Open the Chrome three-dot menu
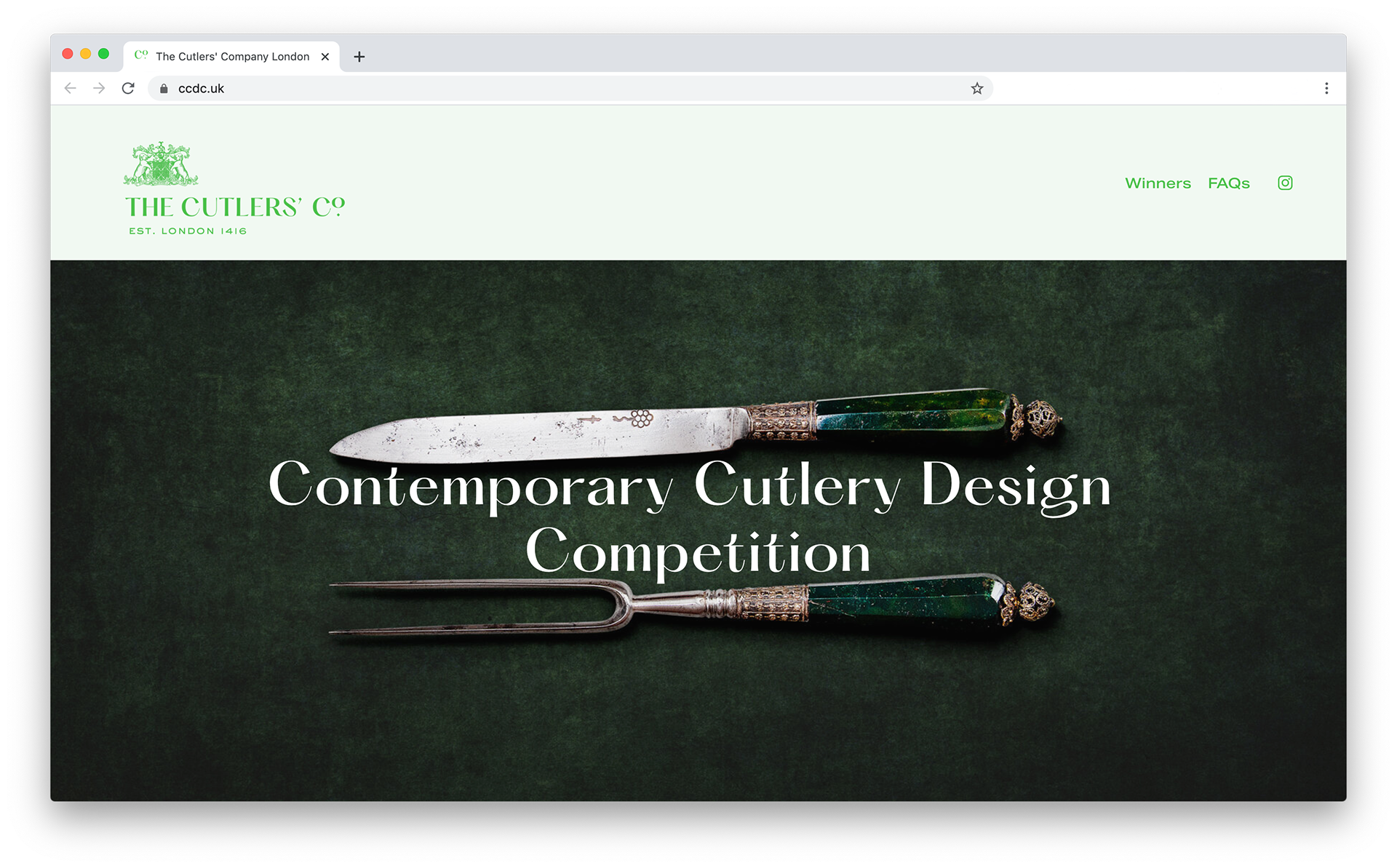This screenshot has height=868, width=1397. coord(1326,88)
